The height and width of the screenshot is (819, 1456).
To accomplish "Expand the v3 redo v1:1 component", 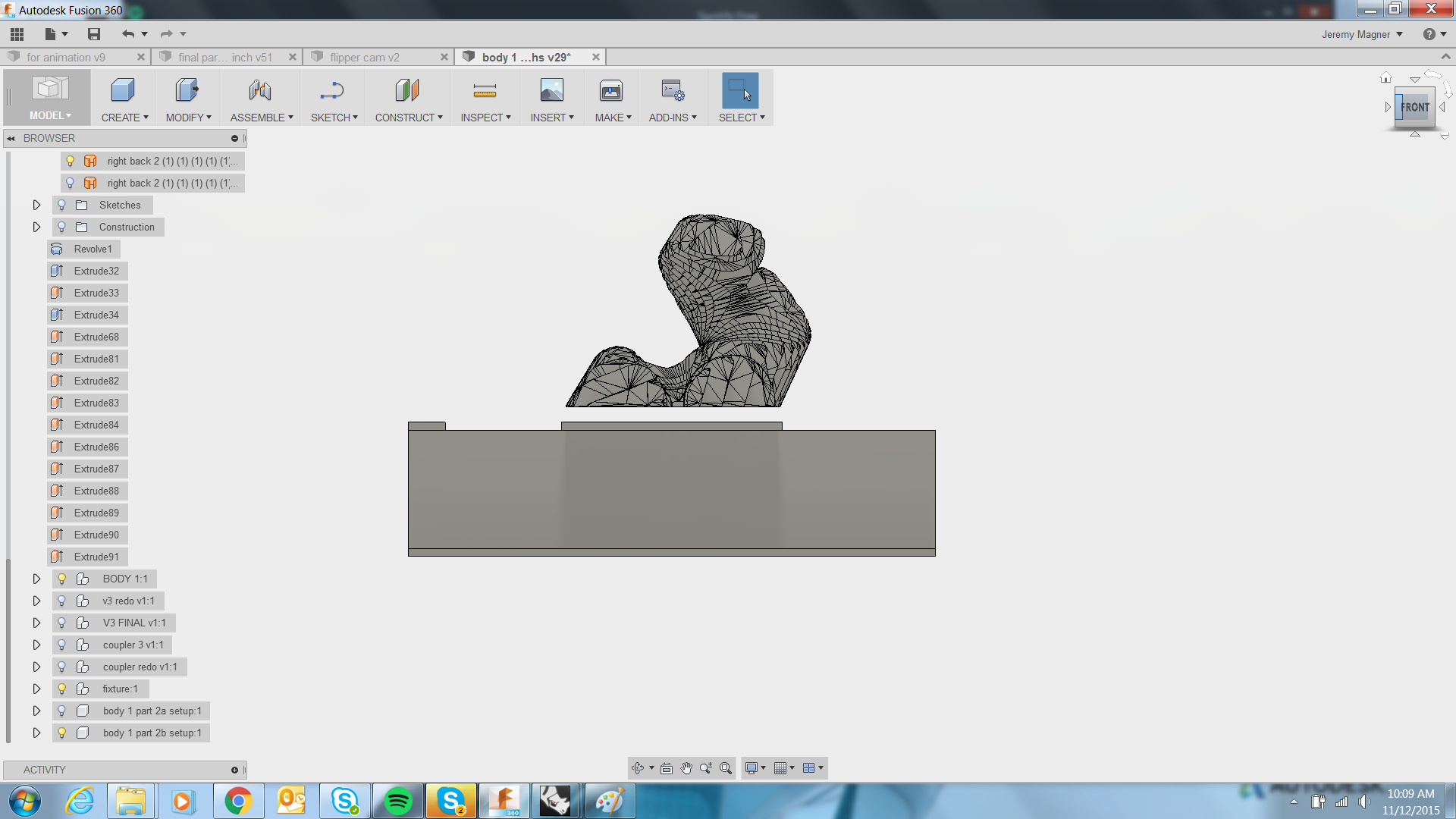I will pyautogui.click(x=36, y=601).
